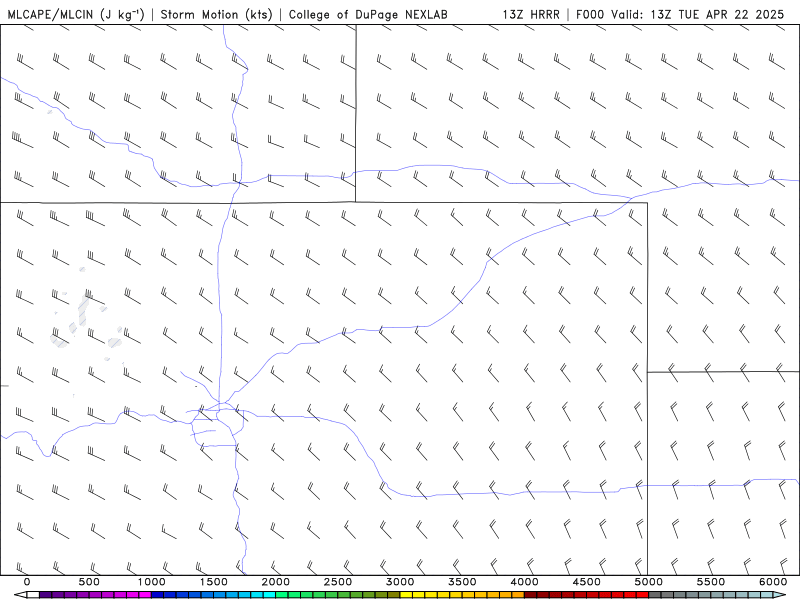Click the colorbar label "5500"
Image resolution: width=800 pixels, height=600 pixels.
click(x=711, y=582)
